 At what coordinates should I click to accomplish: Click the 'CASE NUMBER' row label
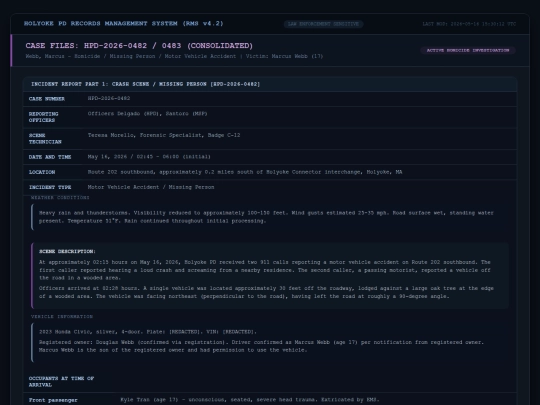pyautogui.click(x=47, y=99)
